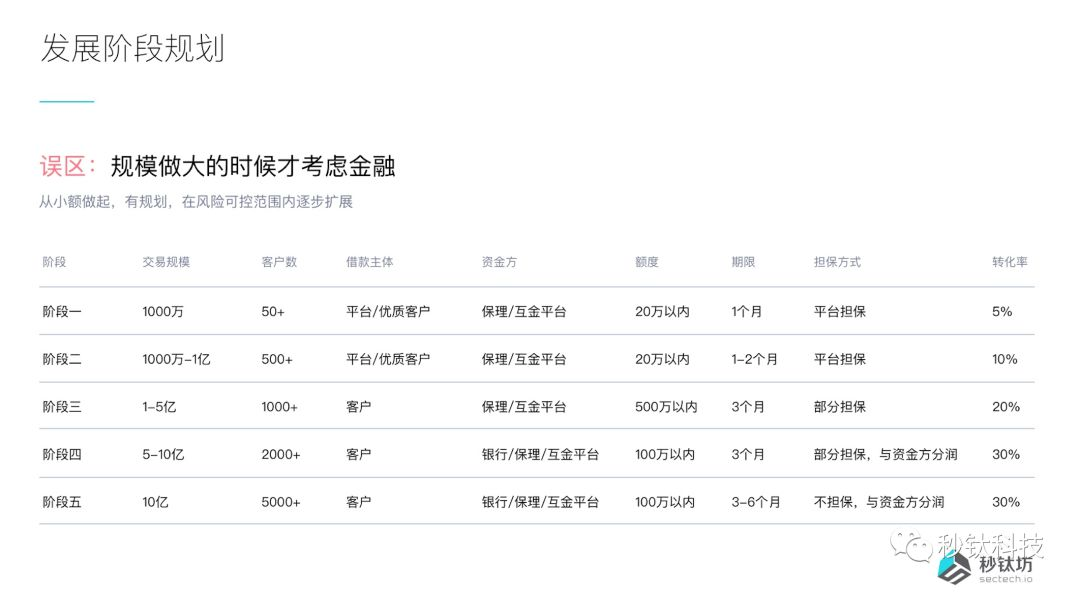Image resolution: width=1080 pixels, height=594 pixels.
Task: Select the 阶段一 row label
Action: click(x=62, y=312)
